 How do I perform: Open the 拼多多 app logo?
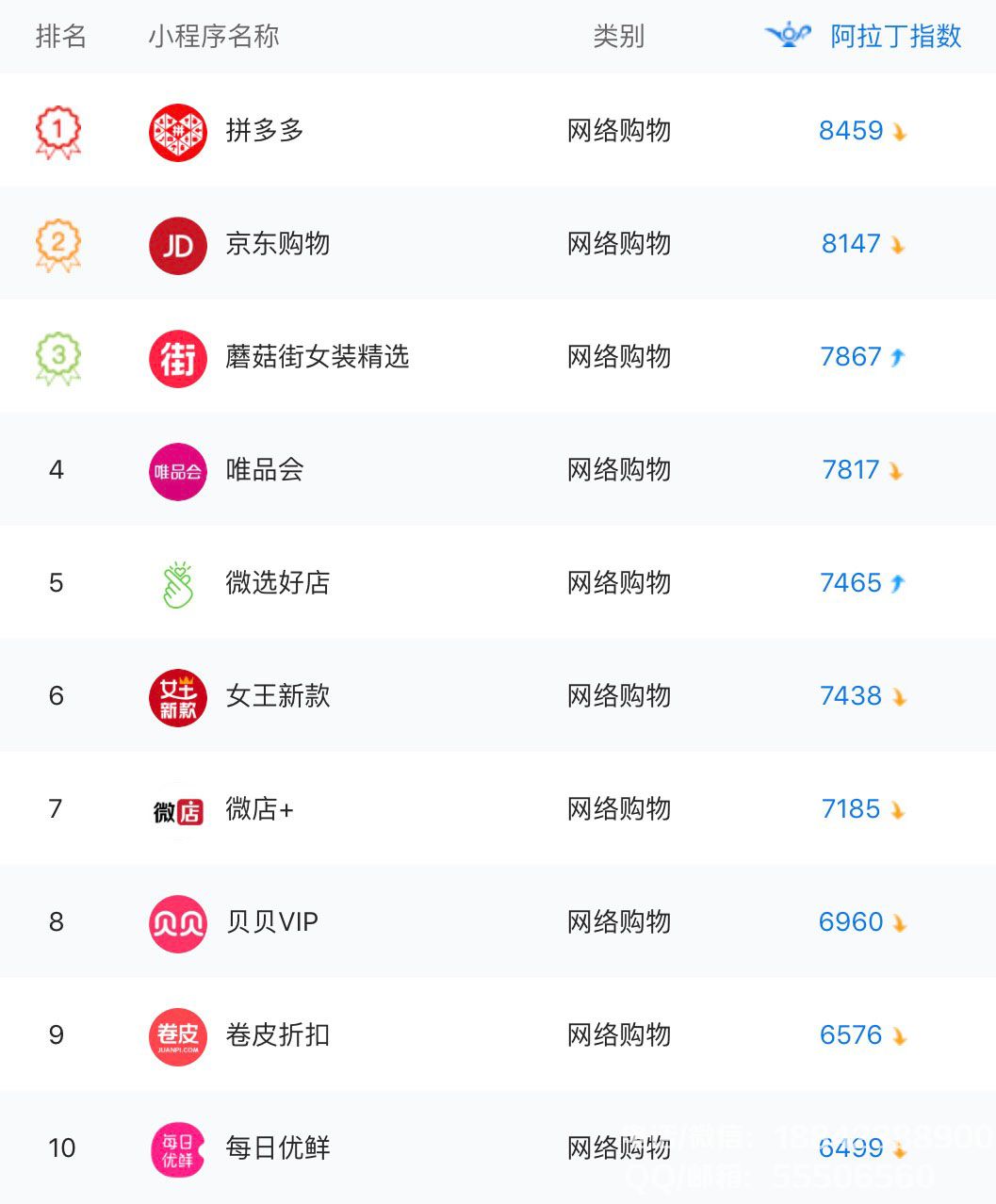178,132
